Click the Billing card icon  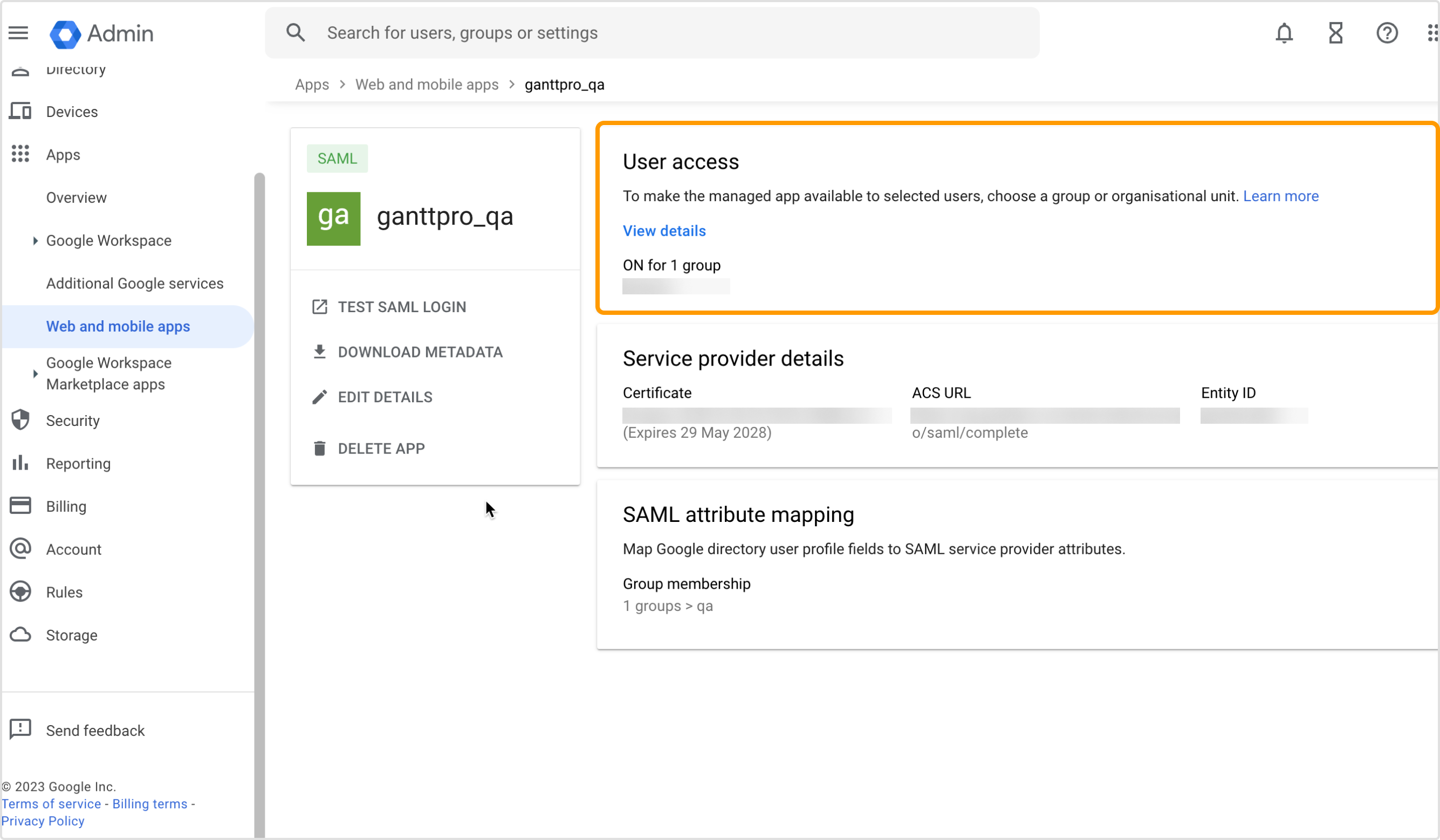[20, 506]
